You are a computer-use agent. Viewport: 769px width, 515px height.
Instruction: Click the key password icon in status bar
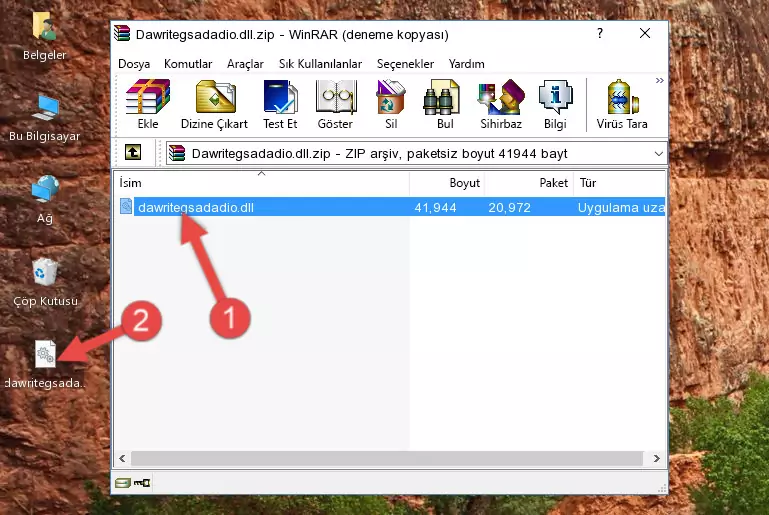point(142,483)
